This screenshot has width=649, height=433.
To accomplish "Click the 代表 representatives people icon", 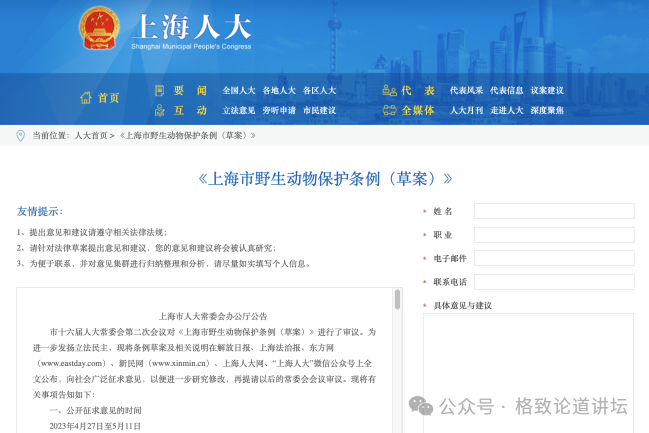I will tap(389, 90).
